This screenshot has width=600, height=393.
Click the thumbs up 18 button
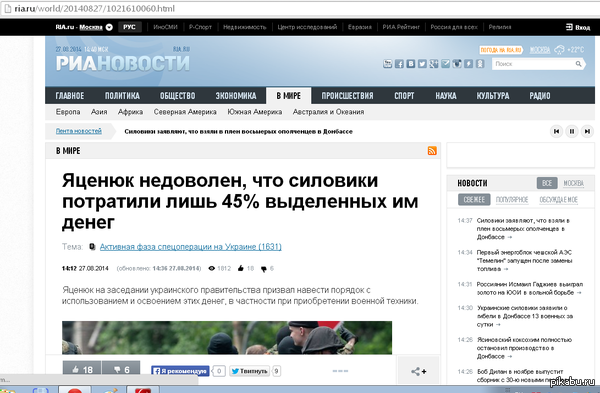pos(82,369)
